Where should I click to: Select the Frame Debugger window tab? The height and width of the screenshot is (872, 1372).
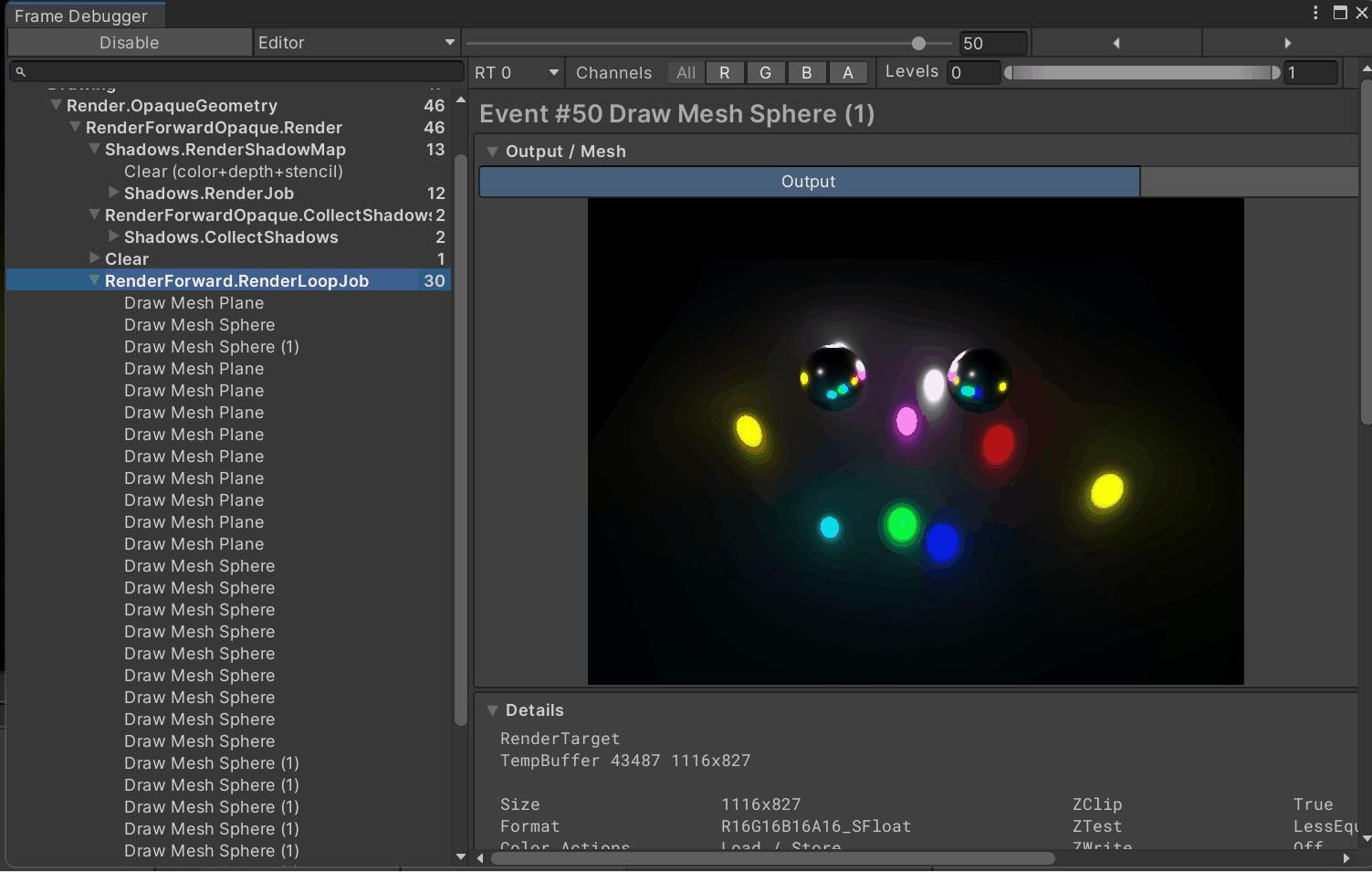click(81, 16)
